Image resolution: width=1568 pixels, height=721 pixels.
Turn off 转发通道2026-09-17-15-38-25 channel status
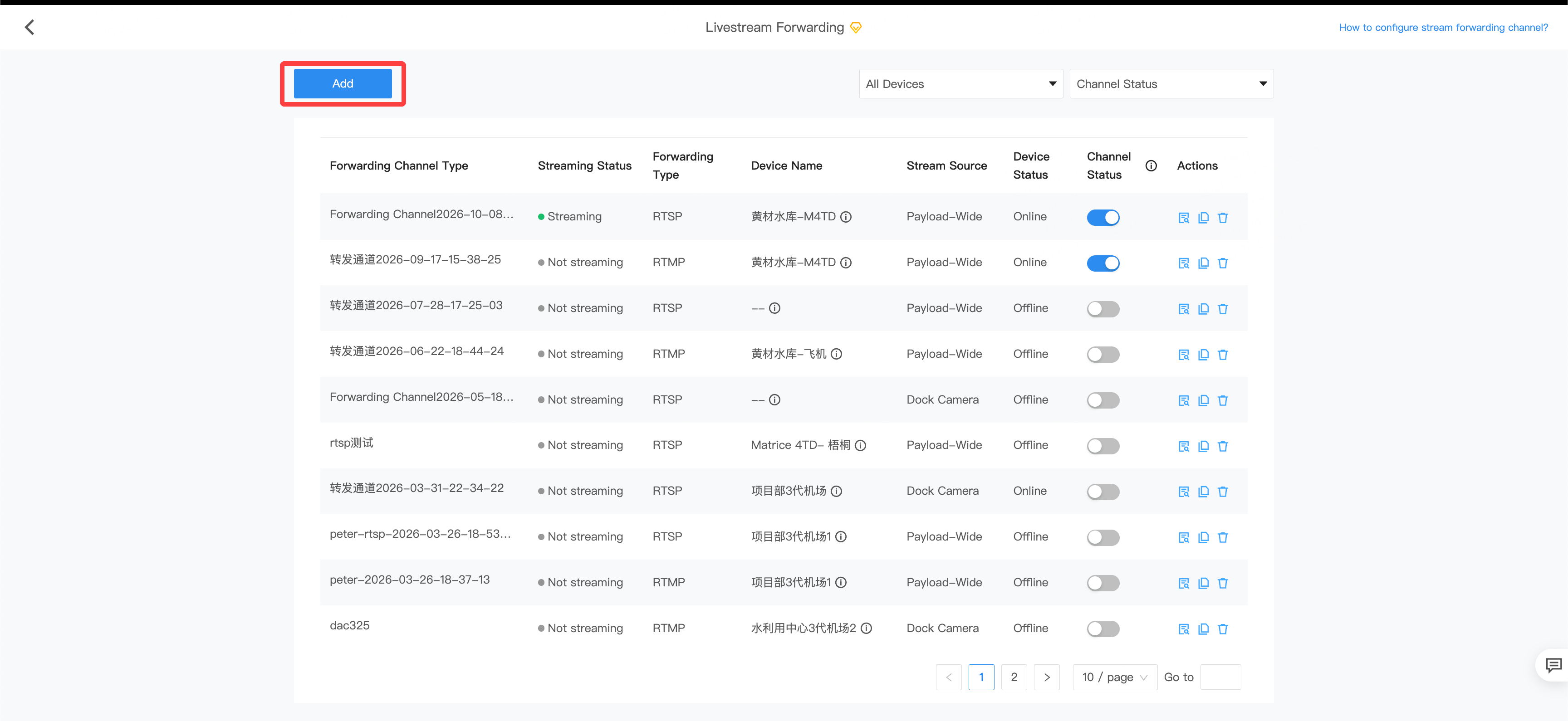coord(1103,263)
